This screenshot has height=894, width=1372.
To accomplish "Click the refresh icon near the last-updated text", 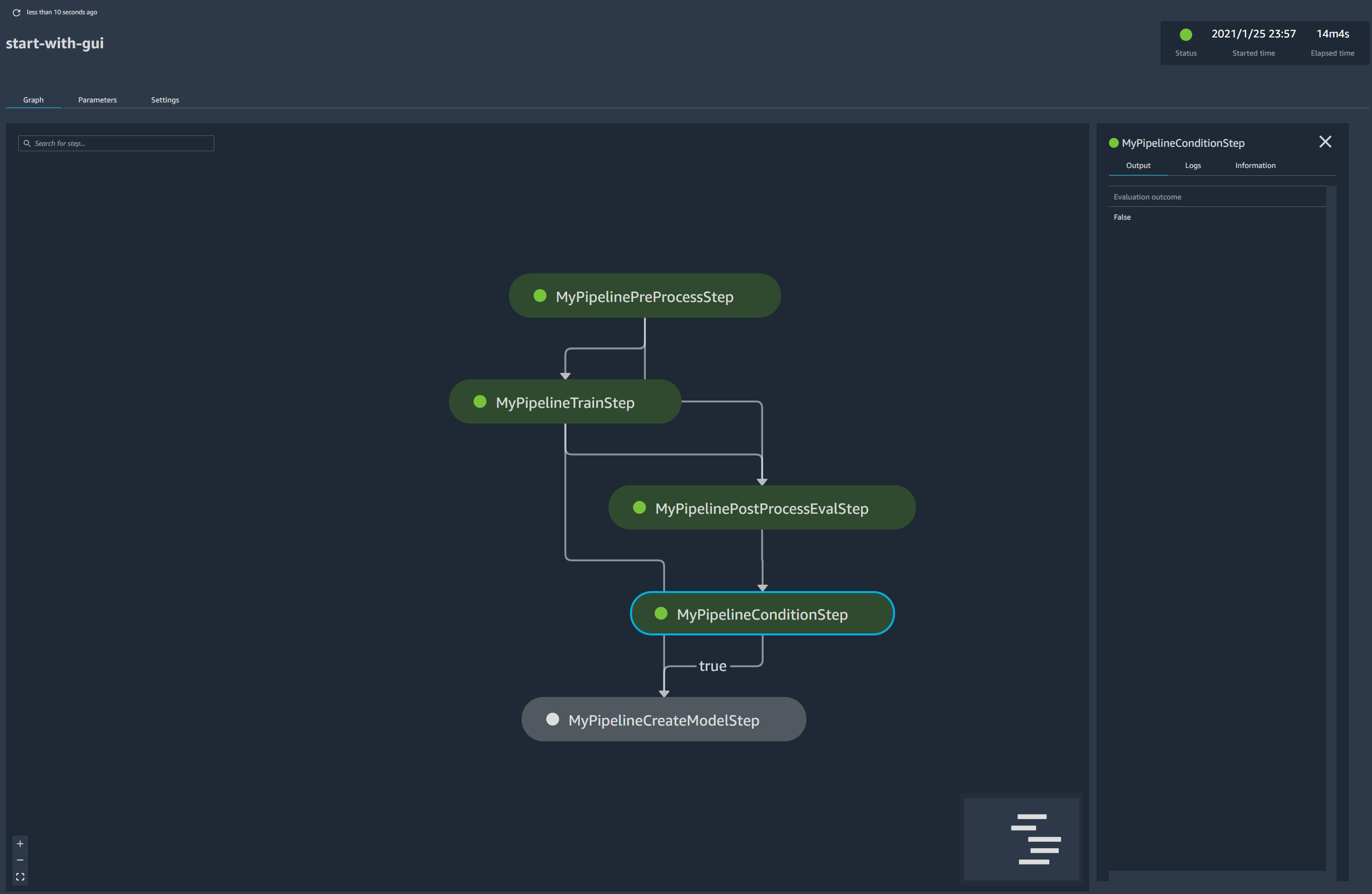I will (16, 12).
